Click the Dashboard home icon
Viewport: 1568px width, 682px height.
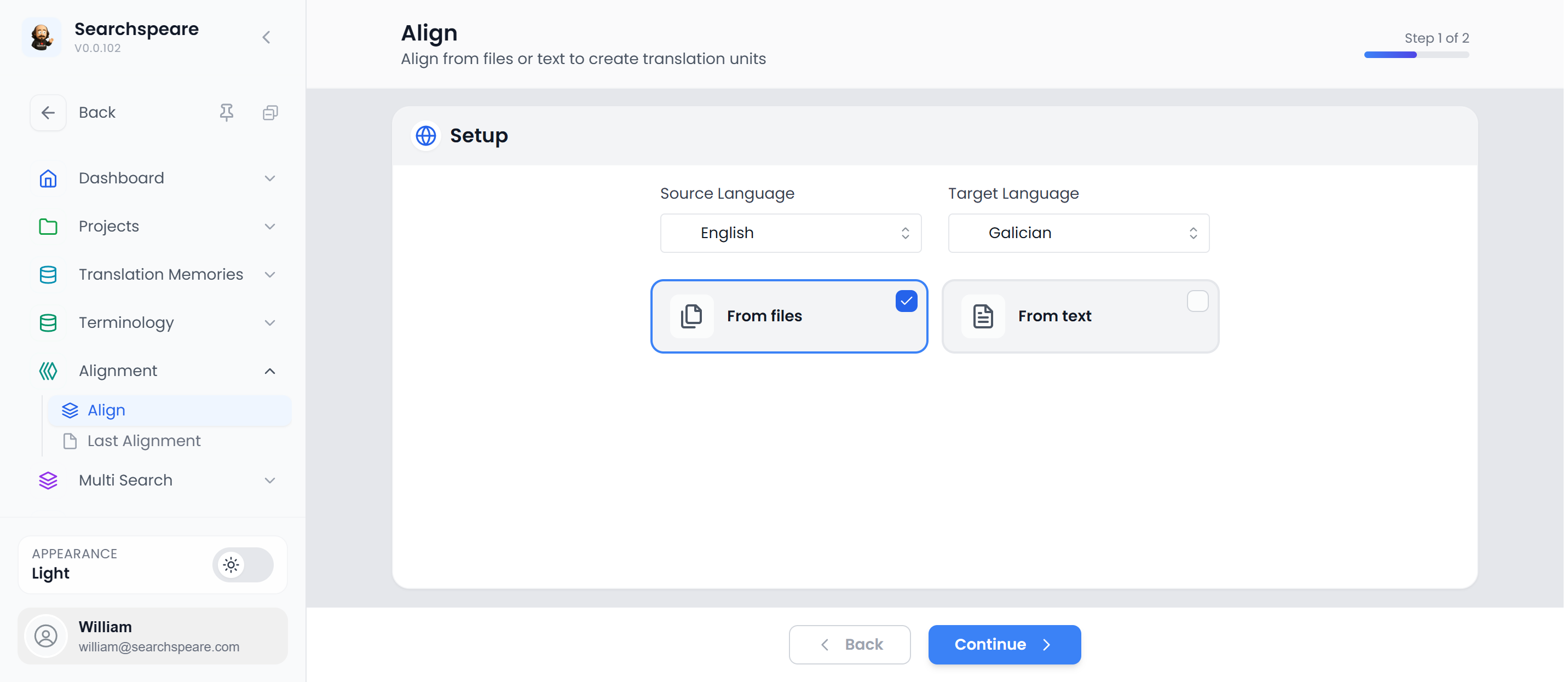pyautogui.click(x=48, y=178)
